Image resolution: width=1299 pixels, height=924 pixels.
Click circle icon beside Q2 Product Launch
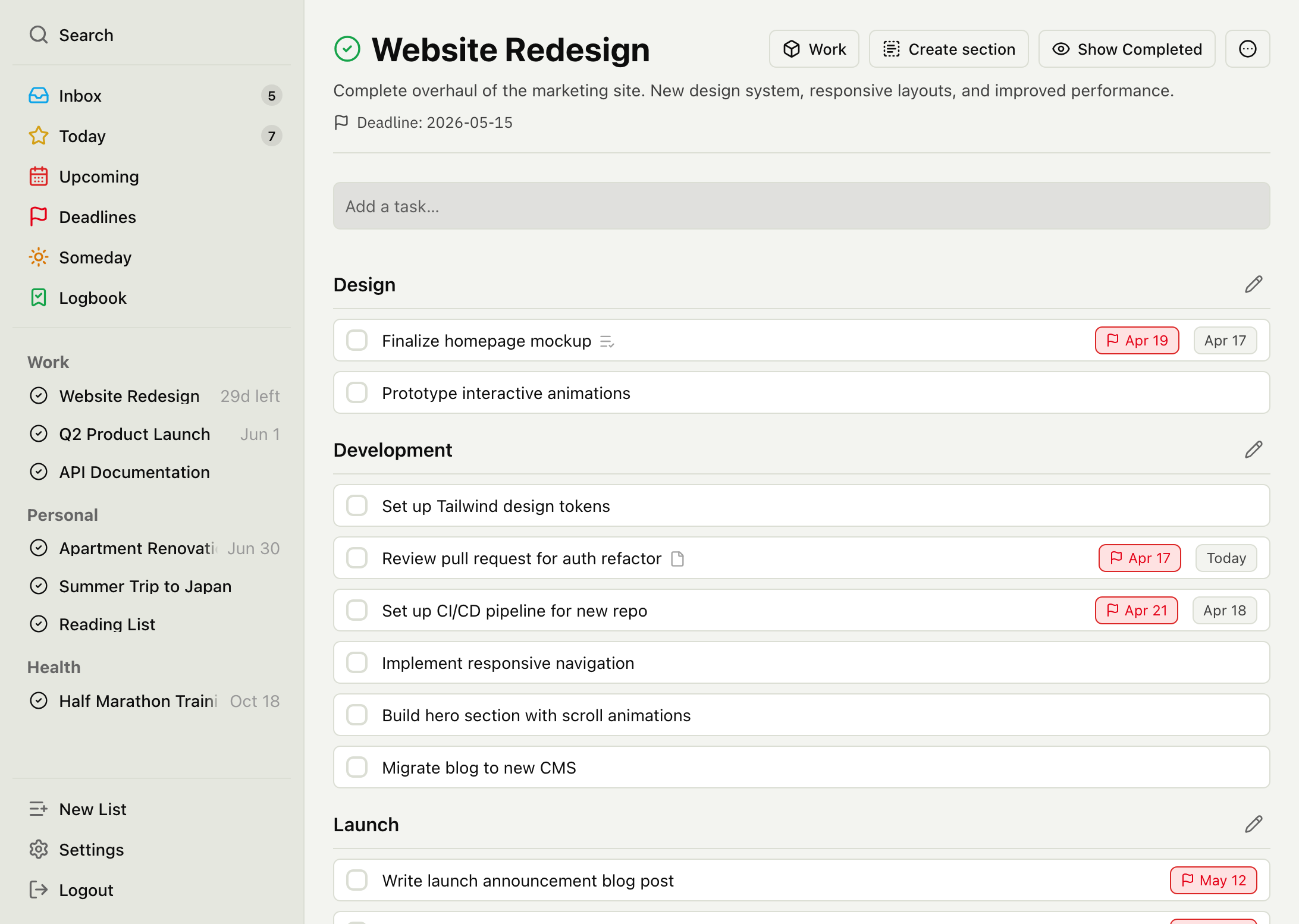(39, 434)
